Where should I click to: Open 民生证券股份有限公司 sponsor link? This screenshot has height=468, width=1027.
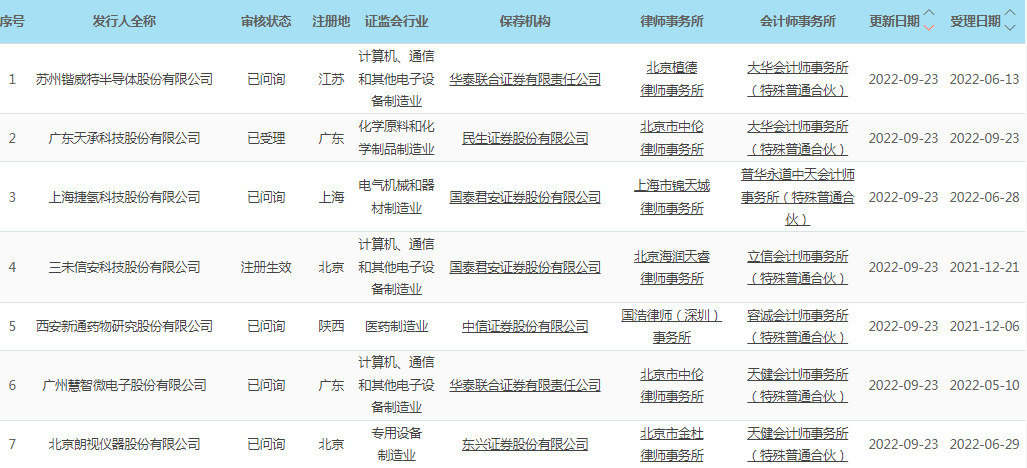coord(525,139)
